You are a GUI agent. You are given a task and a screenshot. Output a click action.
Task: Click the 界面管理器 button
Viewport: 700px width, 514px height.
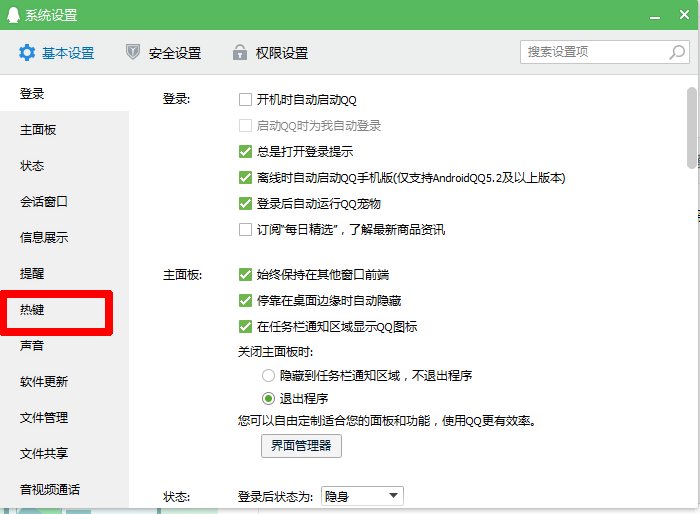coord(301,446)
